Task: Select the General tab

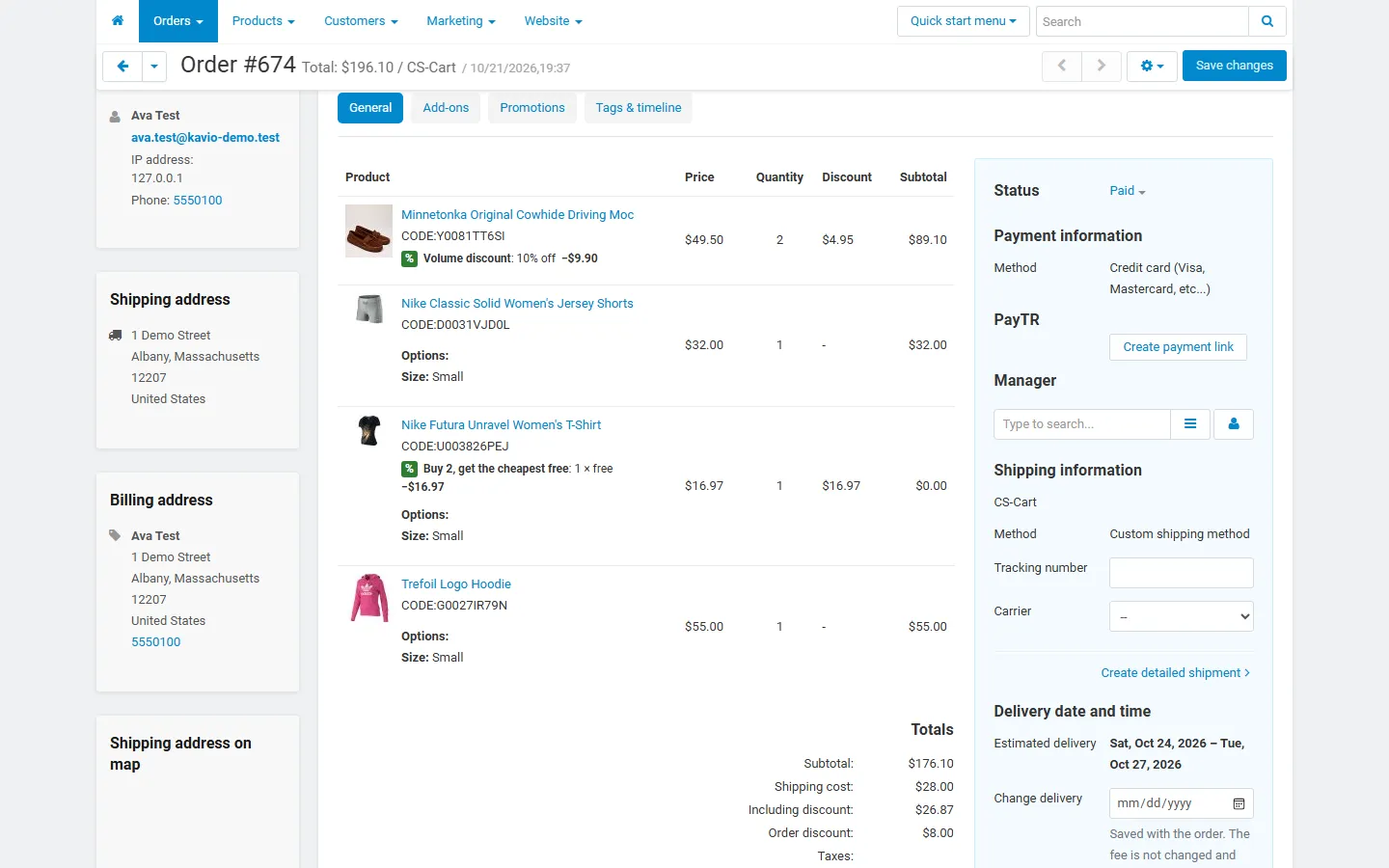Action: tap(370, 108)
